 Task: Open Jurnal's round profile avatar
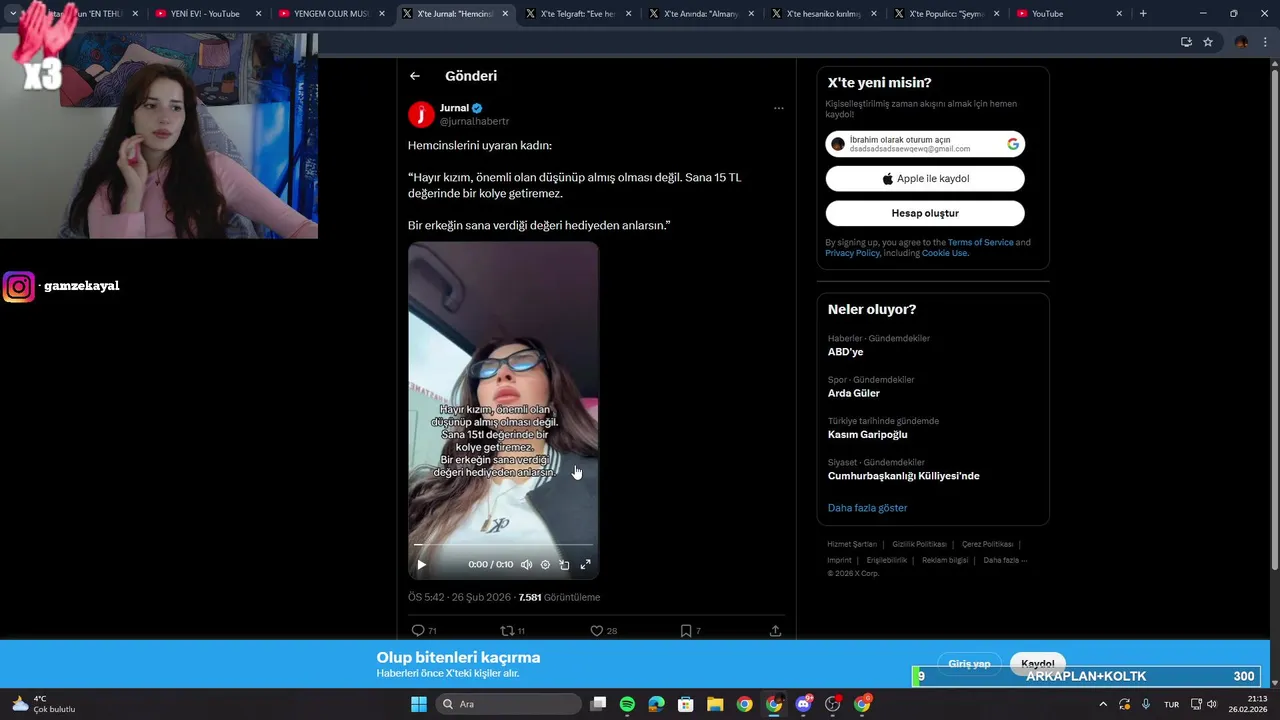[421, 114]
